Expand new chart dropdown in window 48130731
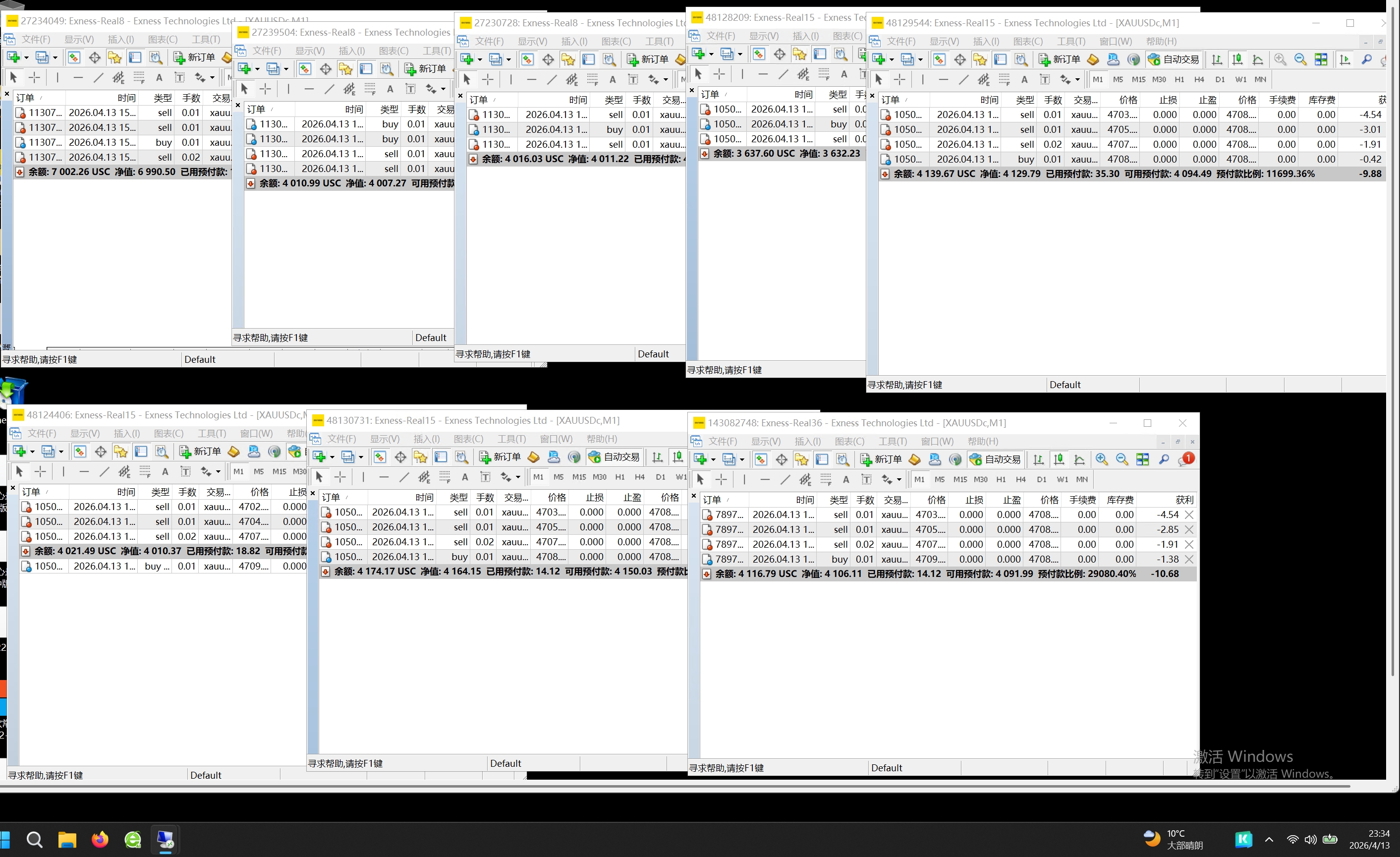 (333, 457)
